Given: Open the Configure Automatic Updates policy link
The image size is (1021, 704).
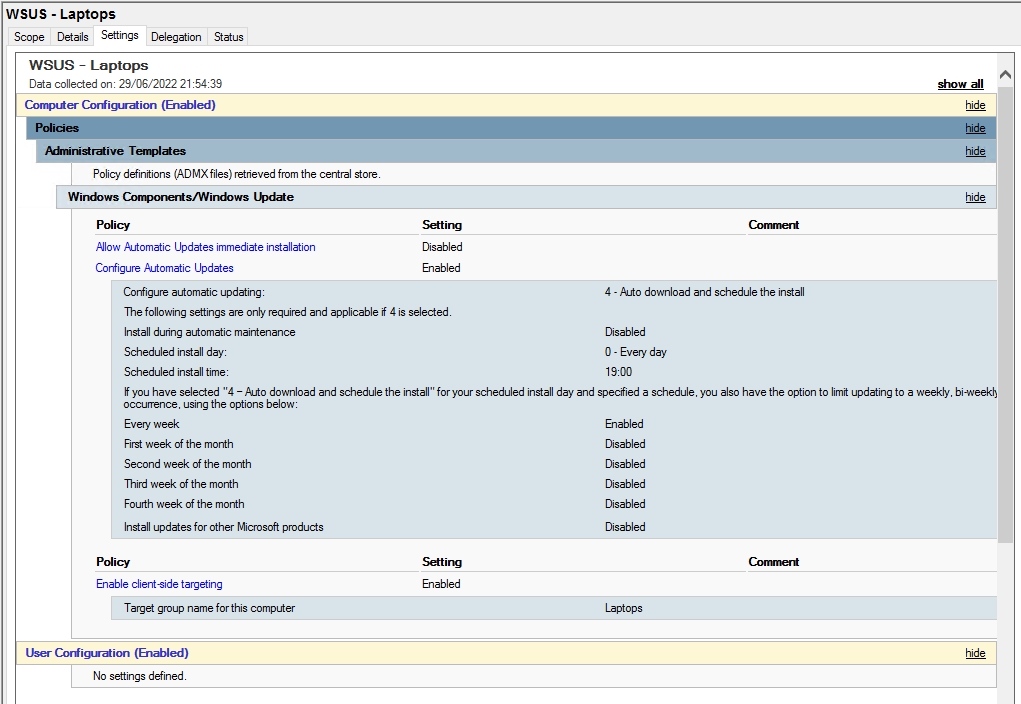Looking at the screenshot, I should [163, 268].
